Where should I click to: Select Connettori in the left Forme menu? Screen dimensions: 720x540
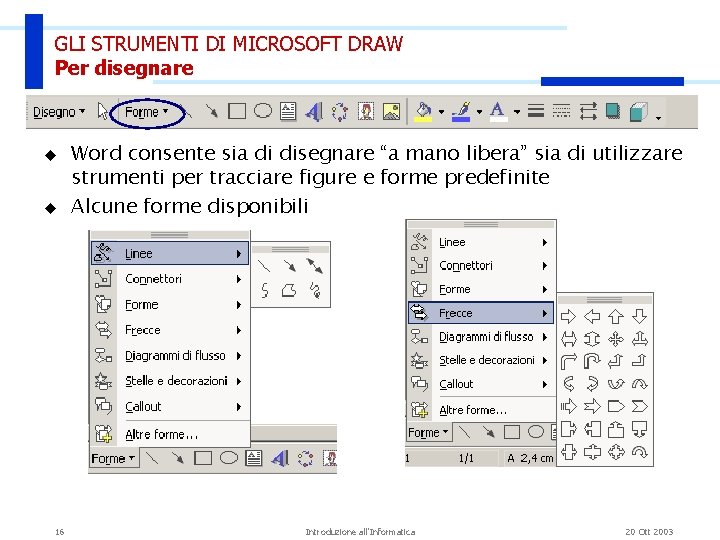tap(170, 279)
